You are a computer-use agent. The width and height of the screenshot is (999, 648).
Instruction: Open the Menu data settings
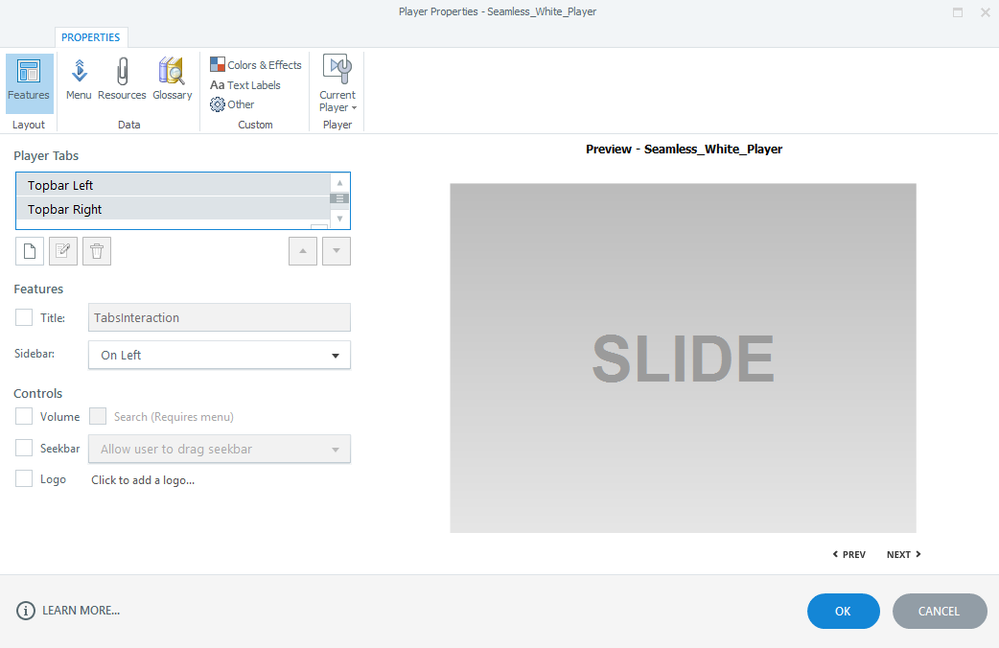coord(79,80)
